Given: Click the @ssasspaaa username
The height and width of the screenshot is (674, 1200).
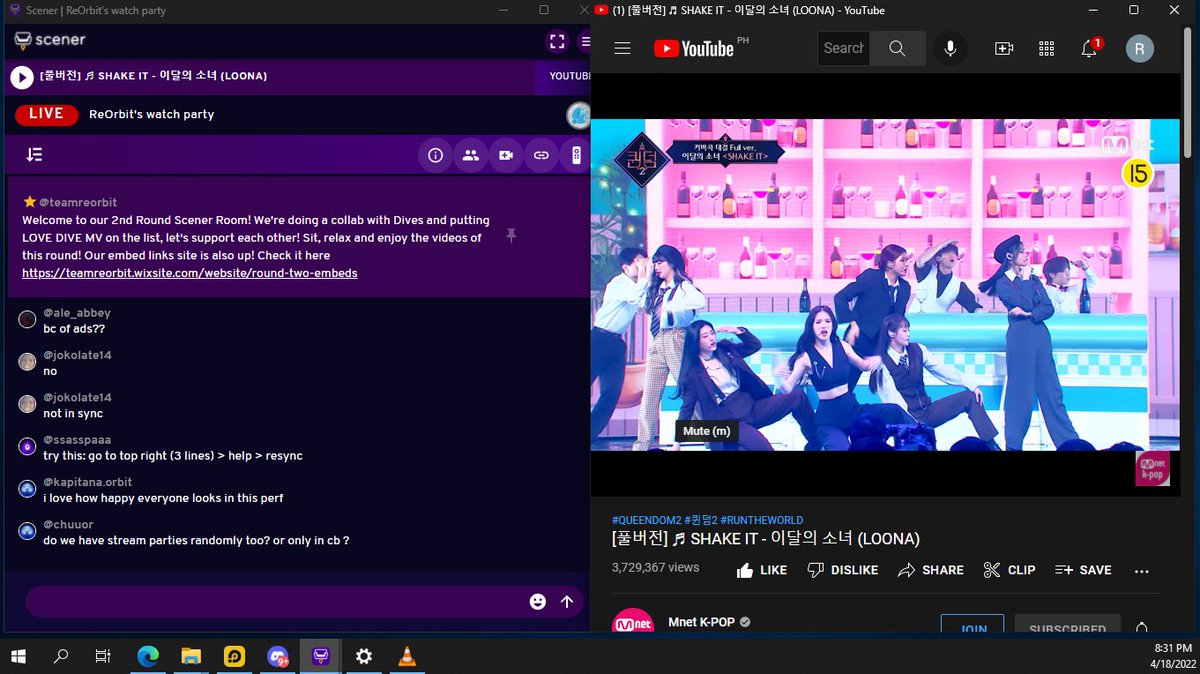Looking at the screenshot, I should 77,440.
